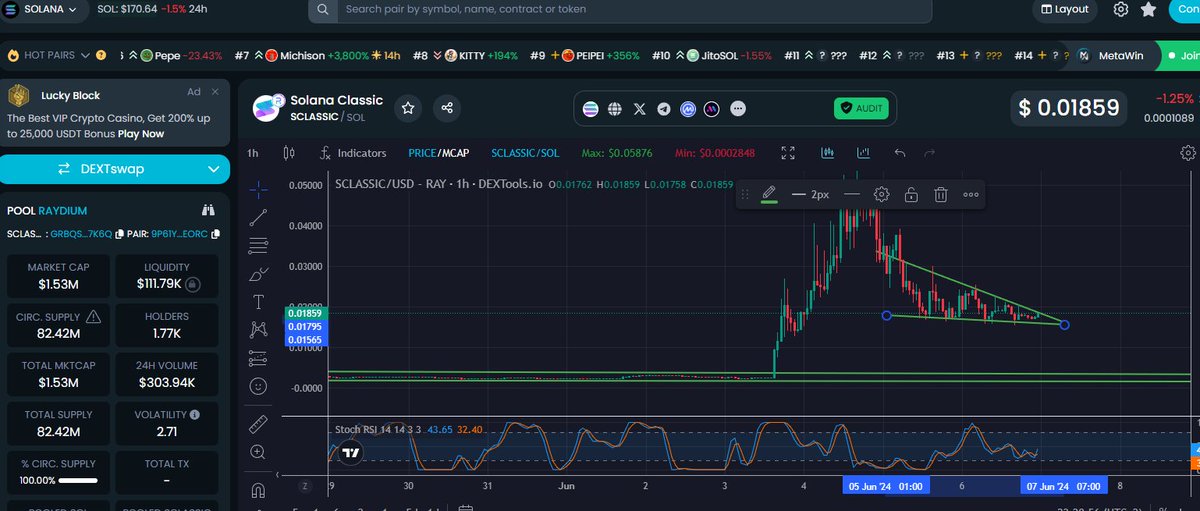Select the triangle's right end anchor point
The height and width of the screenshot is (511, 1200).
click(1064, 325)
